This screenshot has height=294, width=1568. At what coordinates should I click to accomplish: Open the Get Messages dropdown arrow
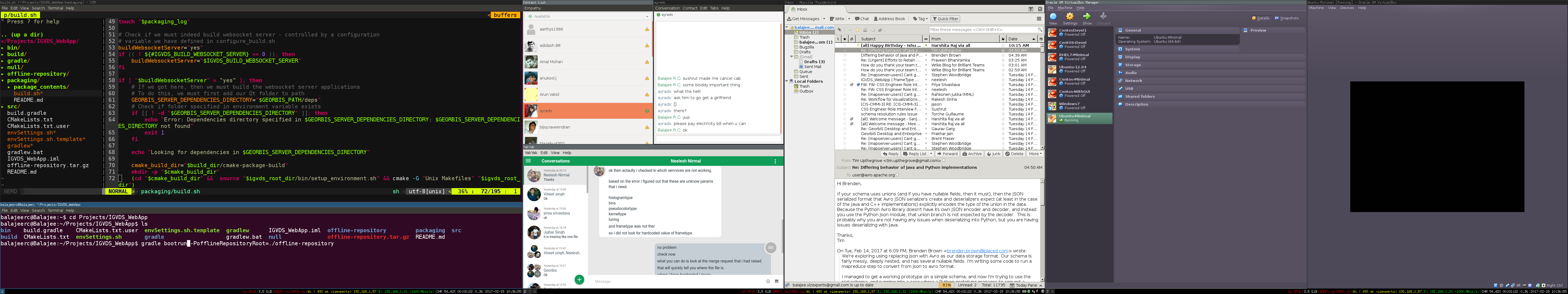[x=824, y=19]
